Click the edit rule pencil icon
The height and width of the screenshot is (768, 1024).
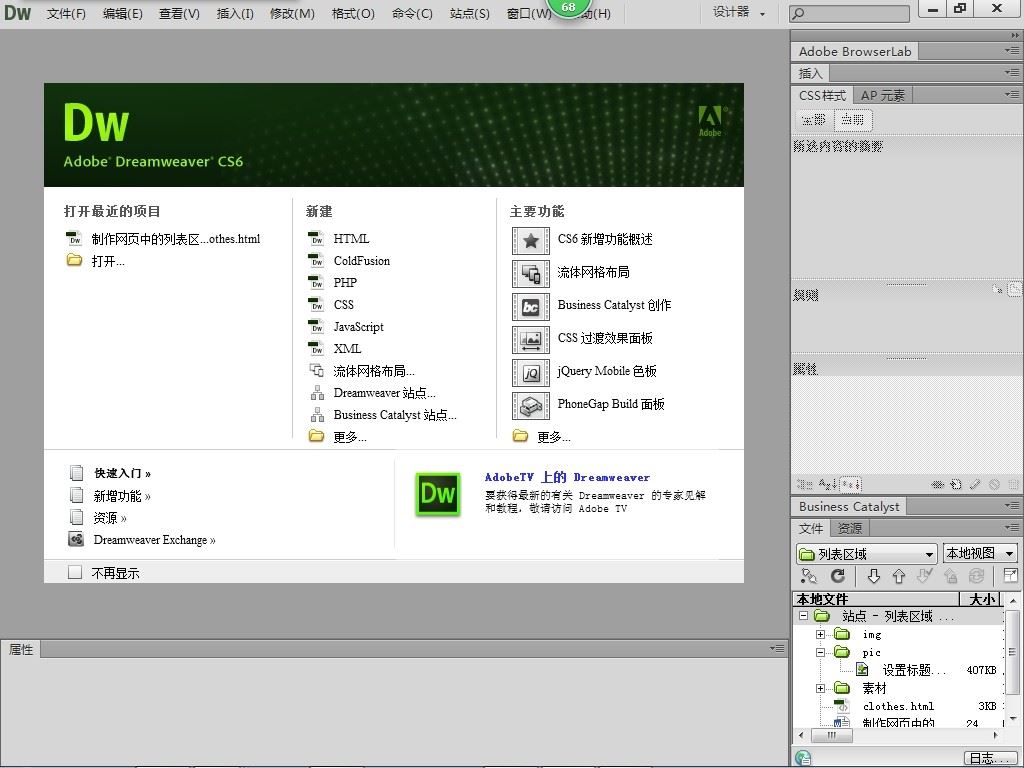pos(975,485)
